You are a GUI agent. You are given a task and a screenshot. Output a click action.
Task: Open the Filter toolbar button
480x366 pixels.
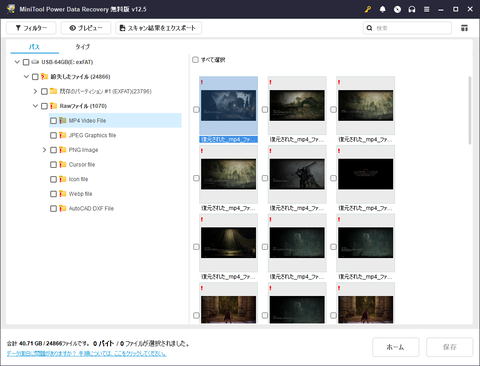pos(31,28)
